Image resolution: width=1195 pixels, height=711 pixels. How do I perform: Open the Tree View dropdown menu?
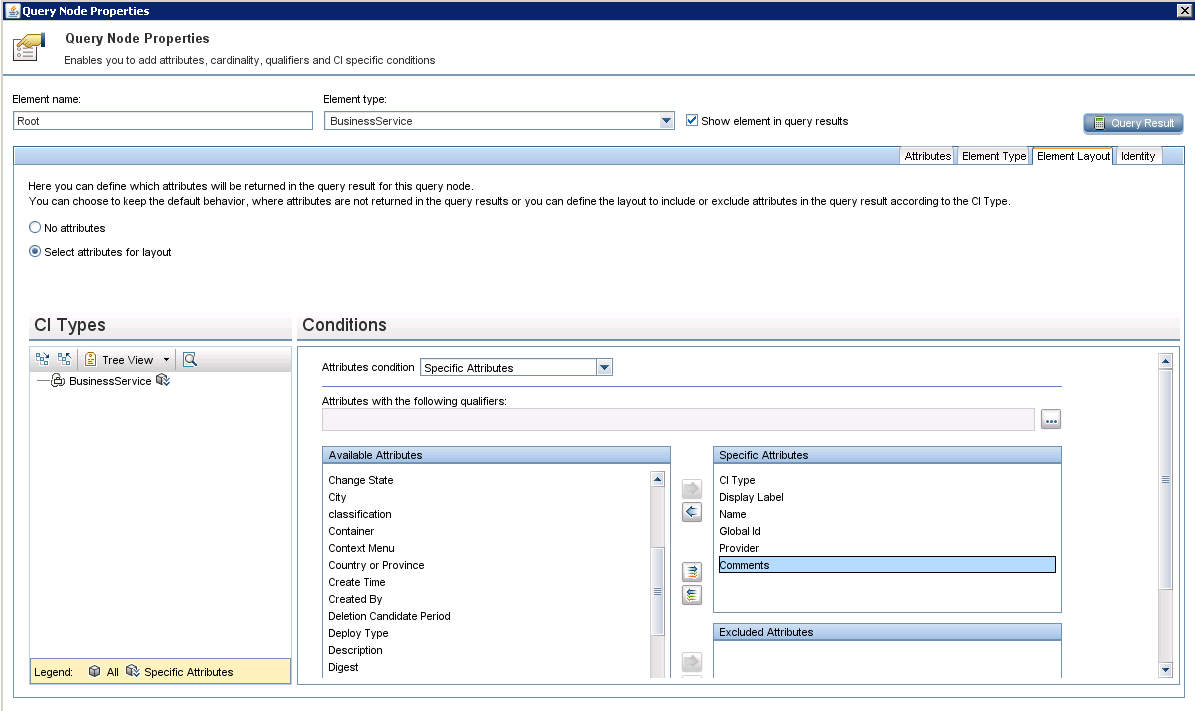(166, 360)
